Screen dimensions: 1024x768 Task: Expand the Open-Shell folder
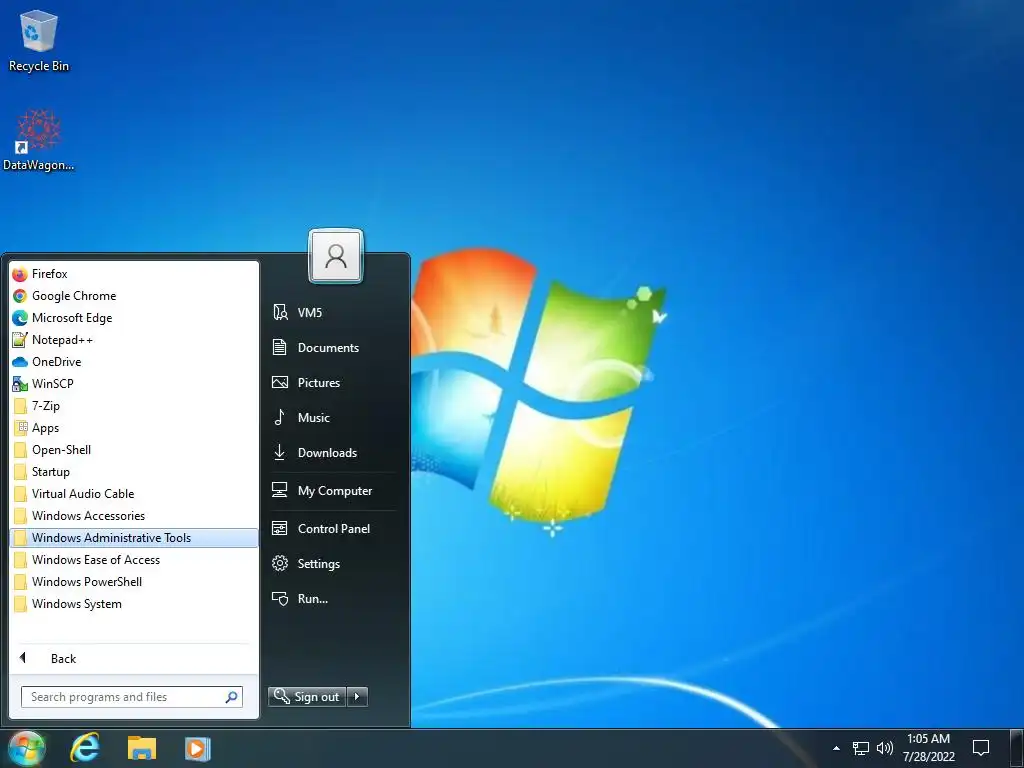pyautogui.click(x=134, y=450)
